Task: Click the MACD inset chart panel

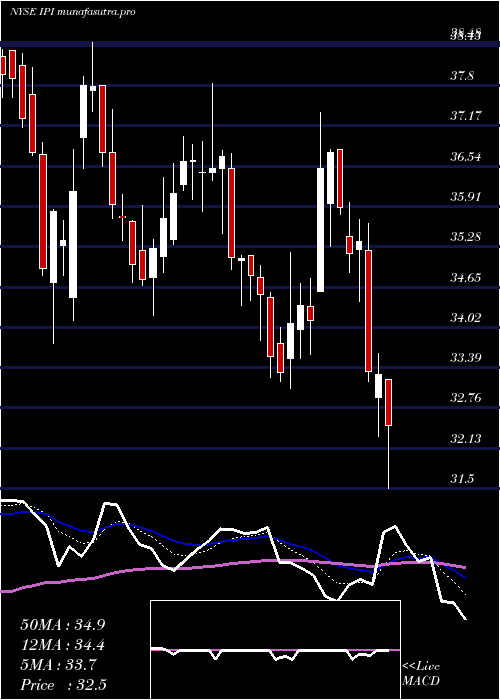Action: pyautogui.click(x=275, y=650)
